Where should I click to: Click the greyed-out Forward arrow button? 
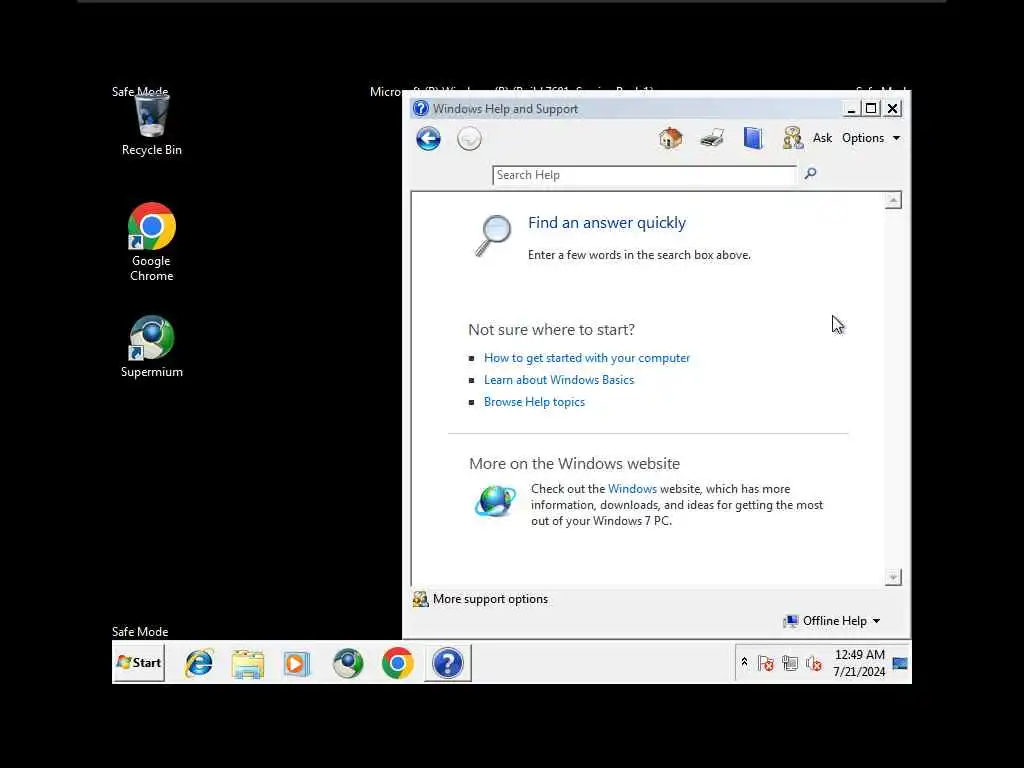click(469, 138)
